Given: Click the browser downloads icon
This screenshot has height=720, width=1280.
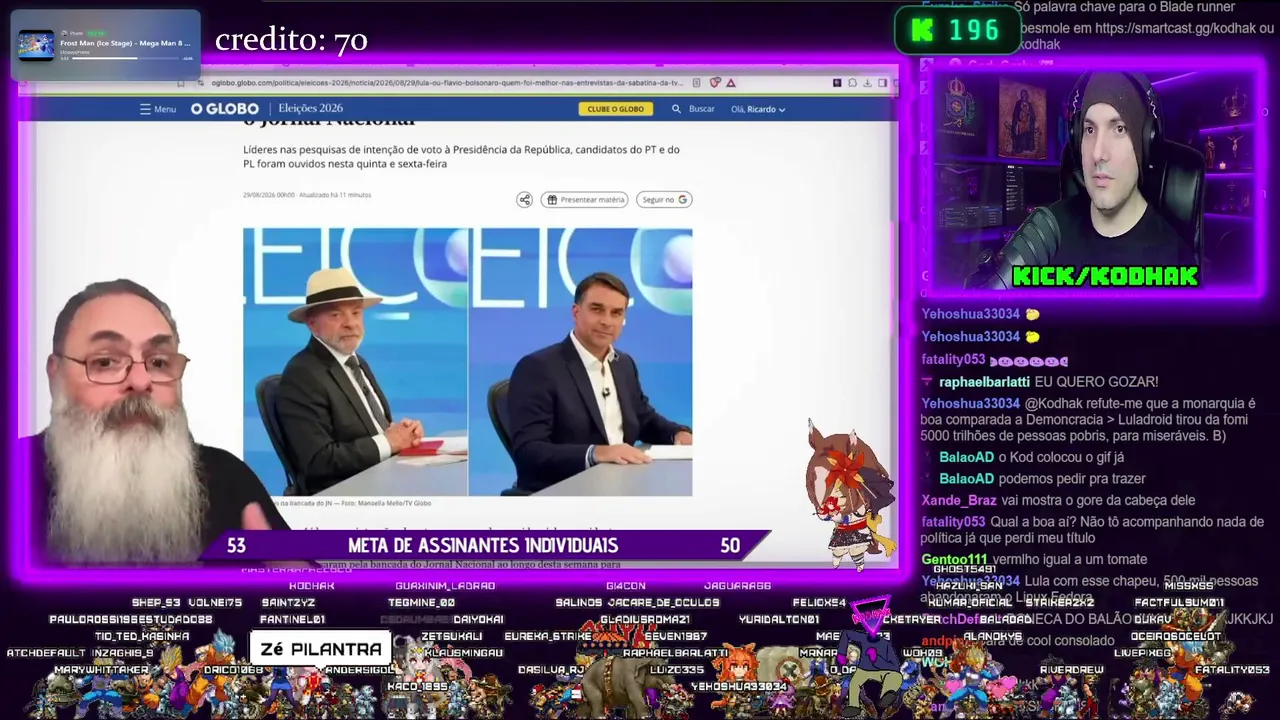Looking at the screenshot, I should pos(867,83).
